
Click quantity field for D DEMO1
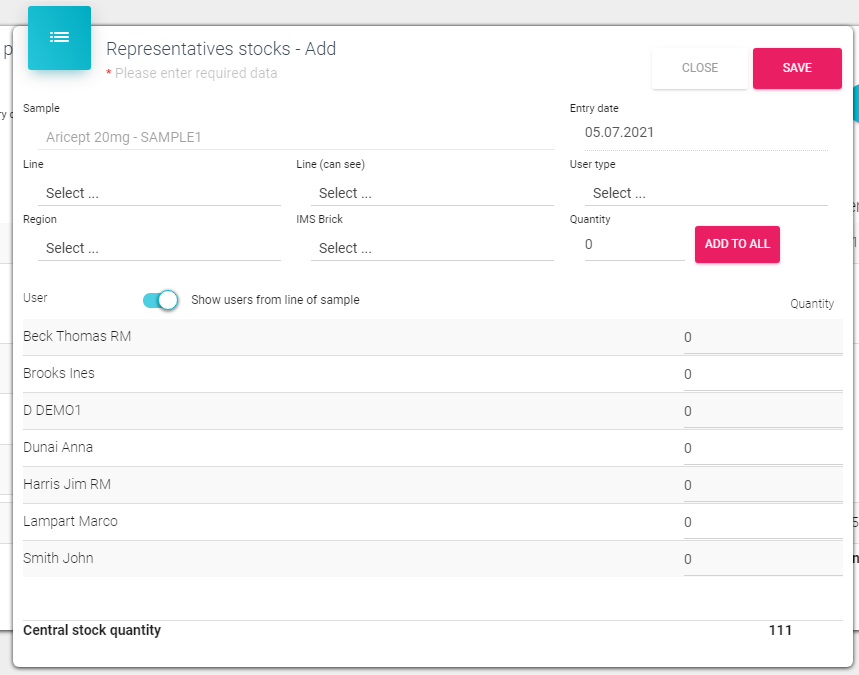[x=762, y=412]
